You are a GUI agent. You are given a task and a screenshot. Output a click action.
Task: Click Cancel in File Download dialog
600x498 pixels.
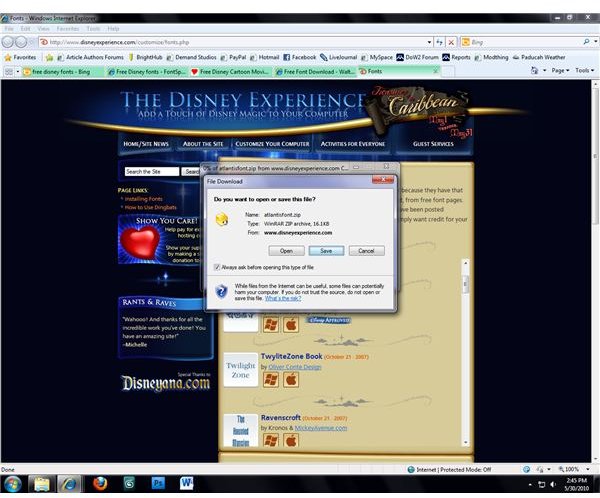click(x=366, y=251)
